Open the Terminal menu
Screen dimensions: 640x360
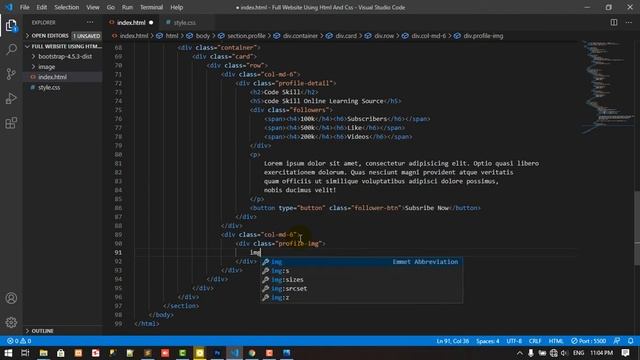151,7
